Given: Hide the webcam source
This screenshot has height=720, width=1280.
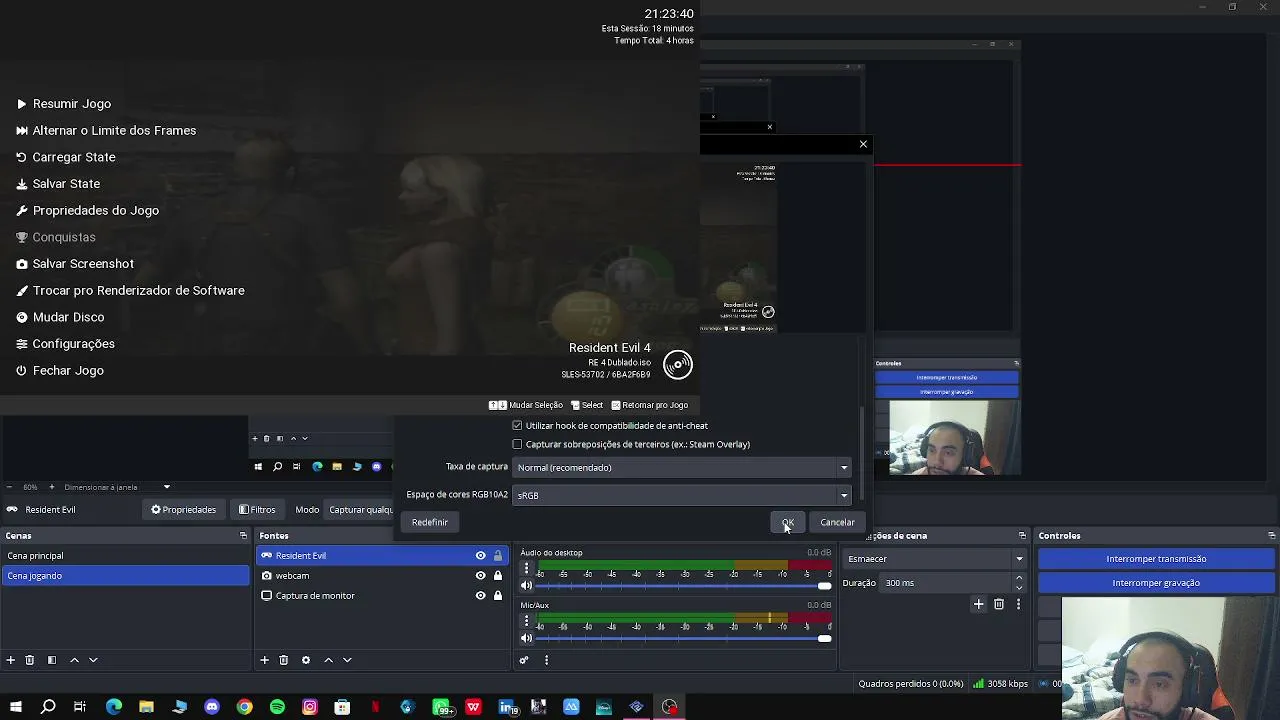Looking at the screenshot, I should tap(480, 576).
